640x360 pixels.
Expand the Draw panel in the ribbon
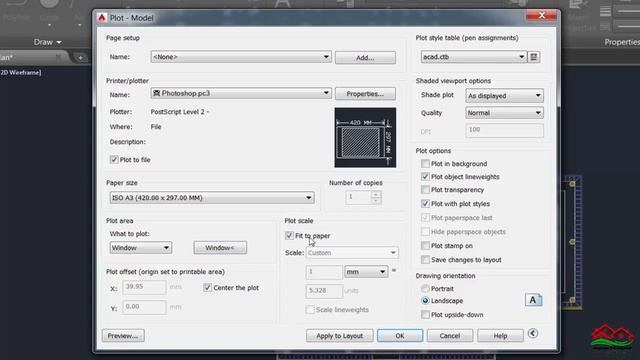(47, 42)
